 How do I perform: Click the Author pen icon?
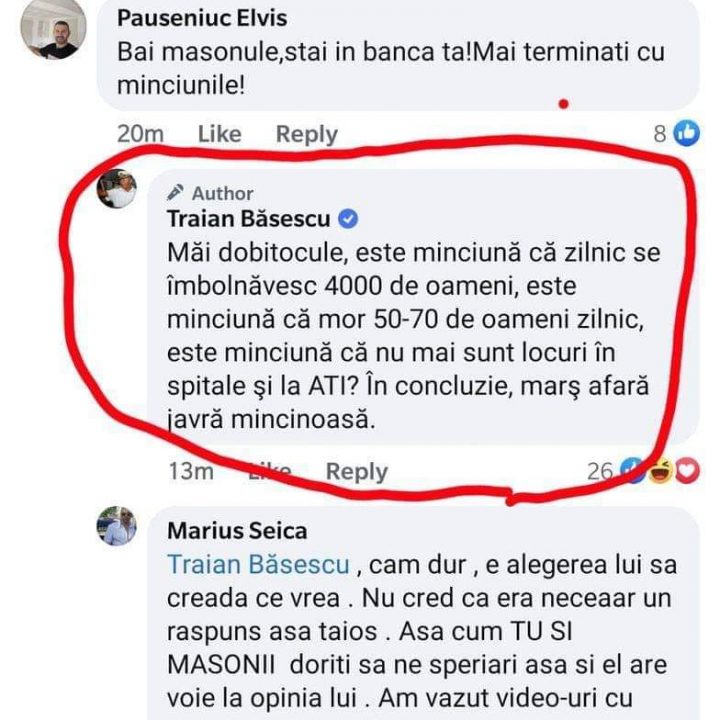click(175, 193)
